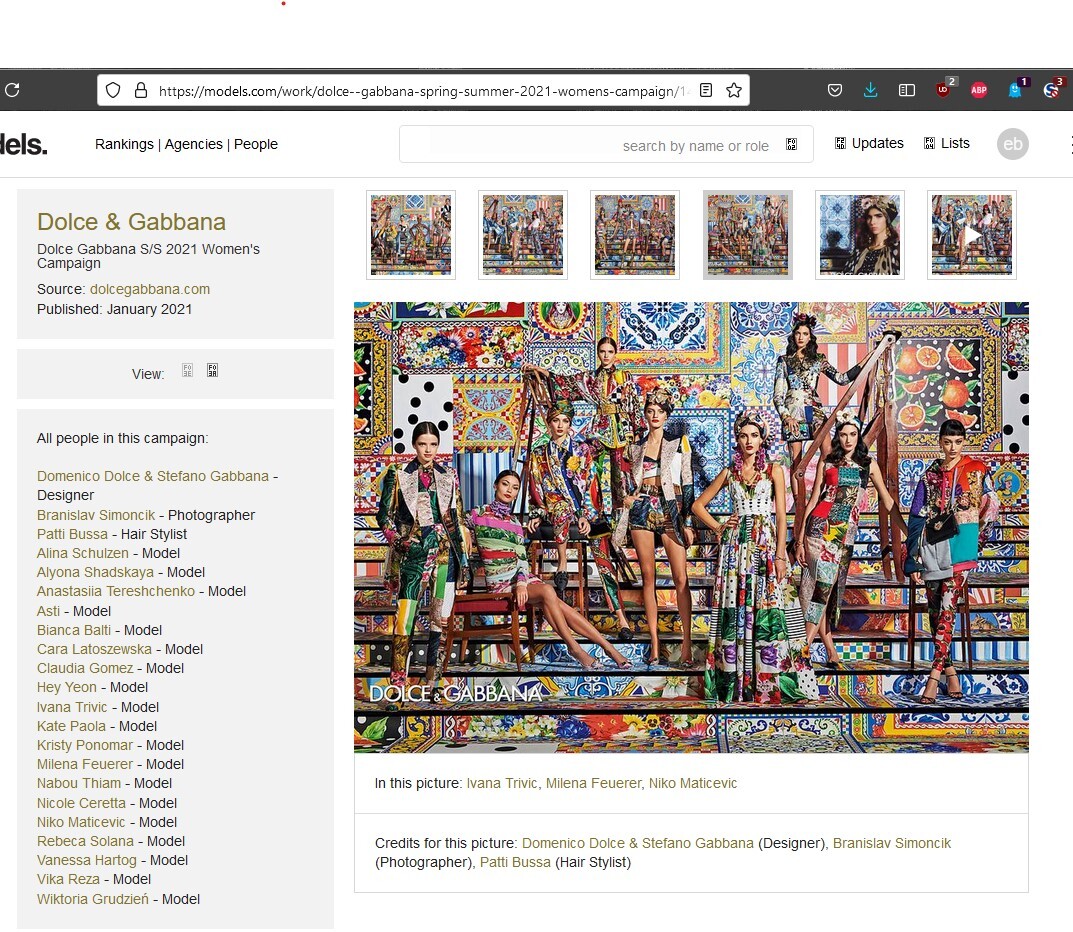Click Niko Maticevic in 'In this picture'

tap(693, 784)
